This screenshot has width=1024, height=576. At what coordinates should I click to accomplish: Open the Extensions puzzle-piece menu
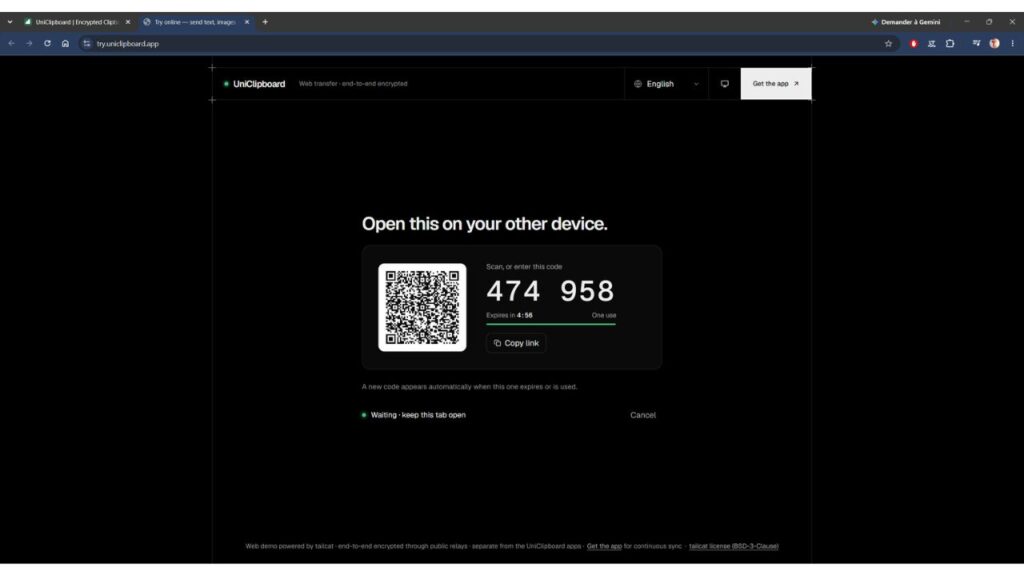click(950, 44)
